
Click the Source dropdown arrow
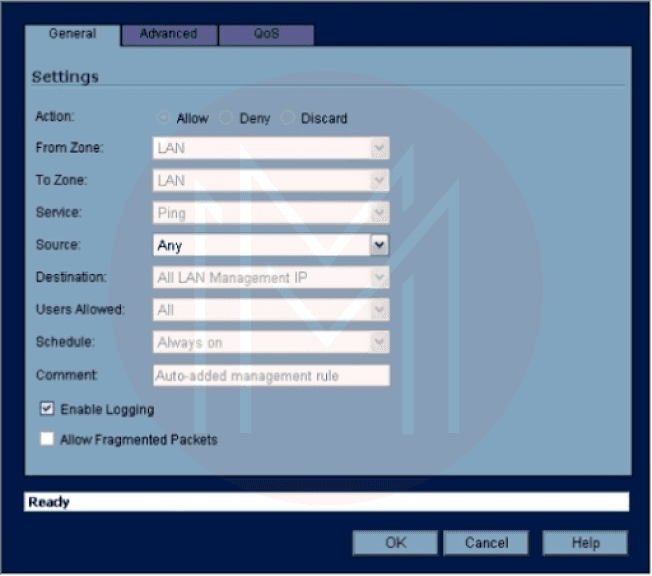point(379,245)
